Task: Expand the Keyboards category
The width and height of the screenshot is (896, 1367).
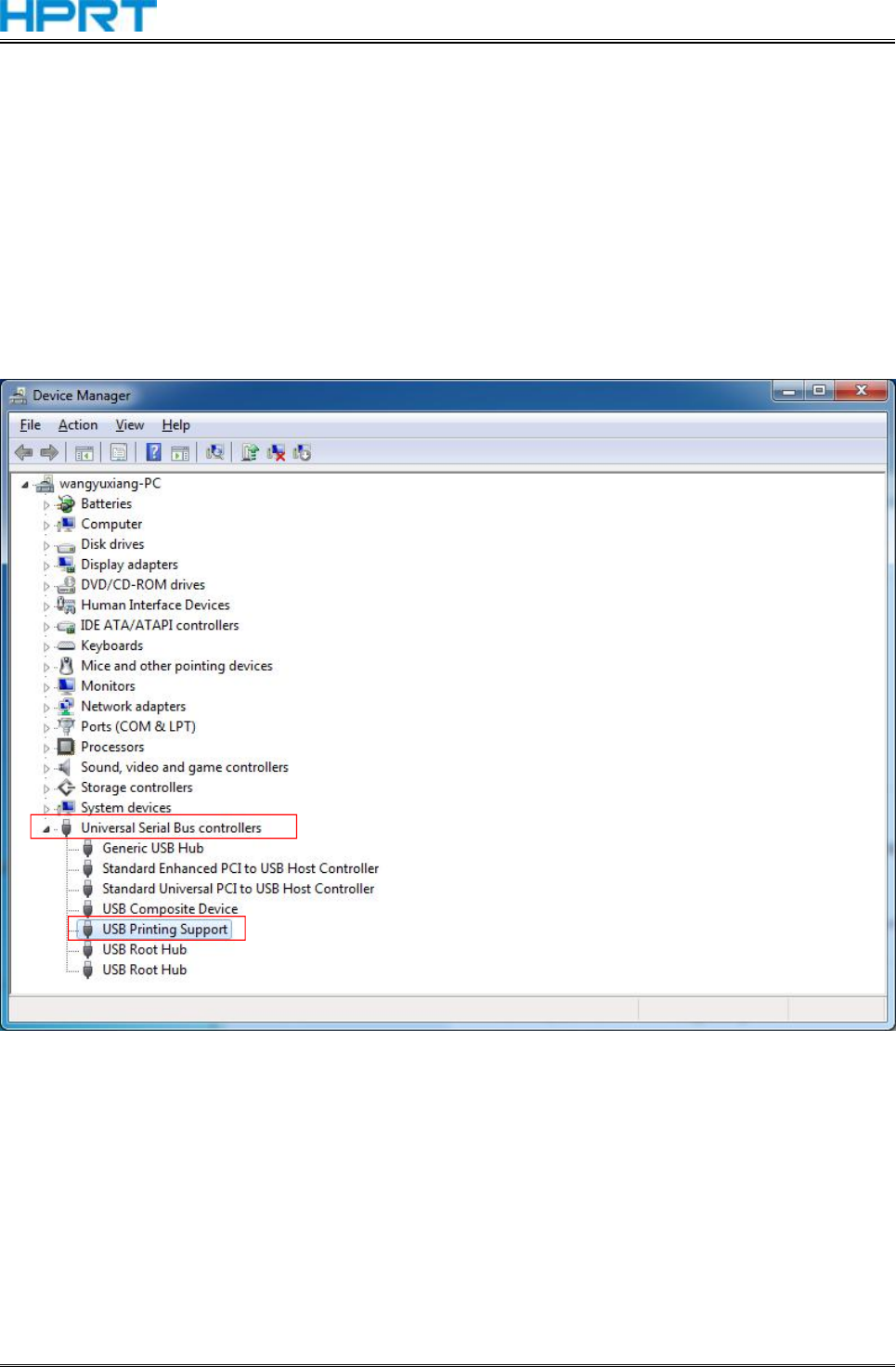Action: point(46,647)
